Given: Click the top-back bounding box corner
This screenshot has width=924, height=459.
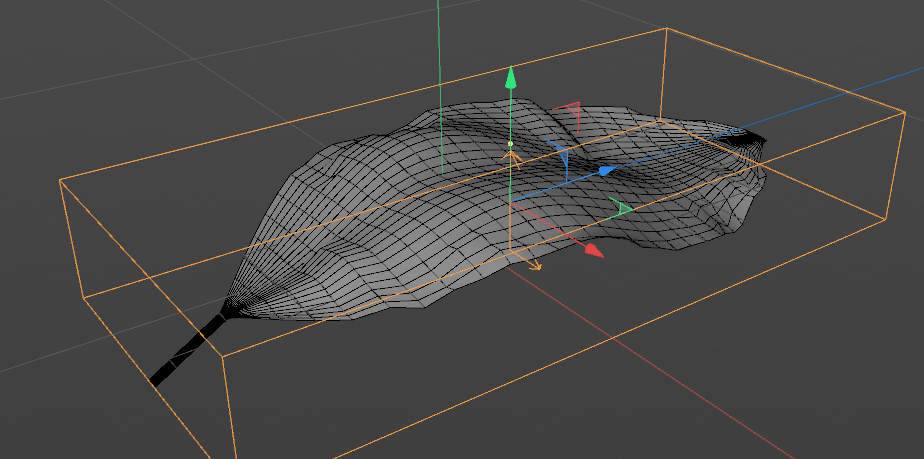Looking at the screenshot, I should (666, 28).
